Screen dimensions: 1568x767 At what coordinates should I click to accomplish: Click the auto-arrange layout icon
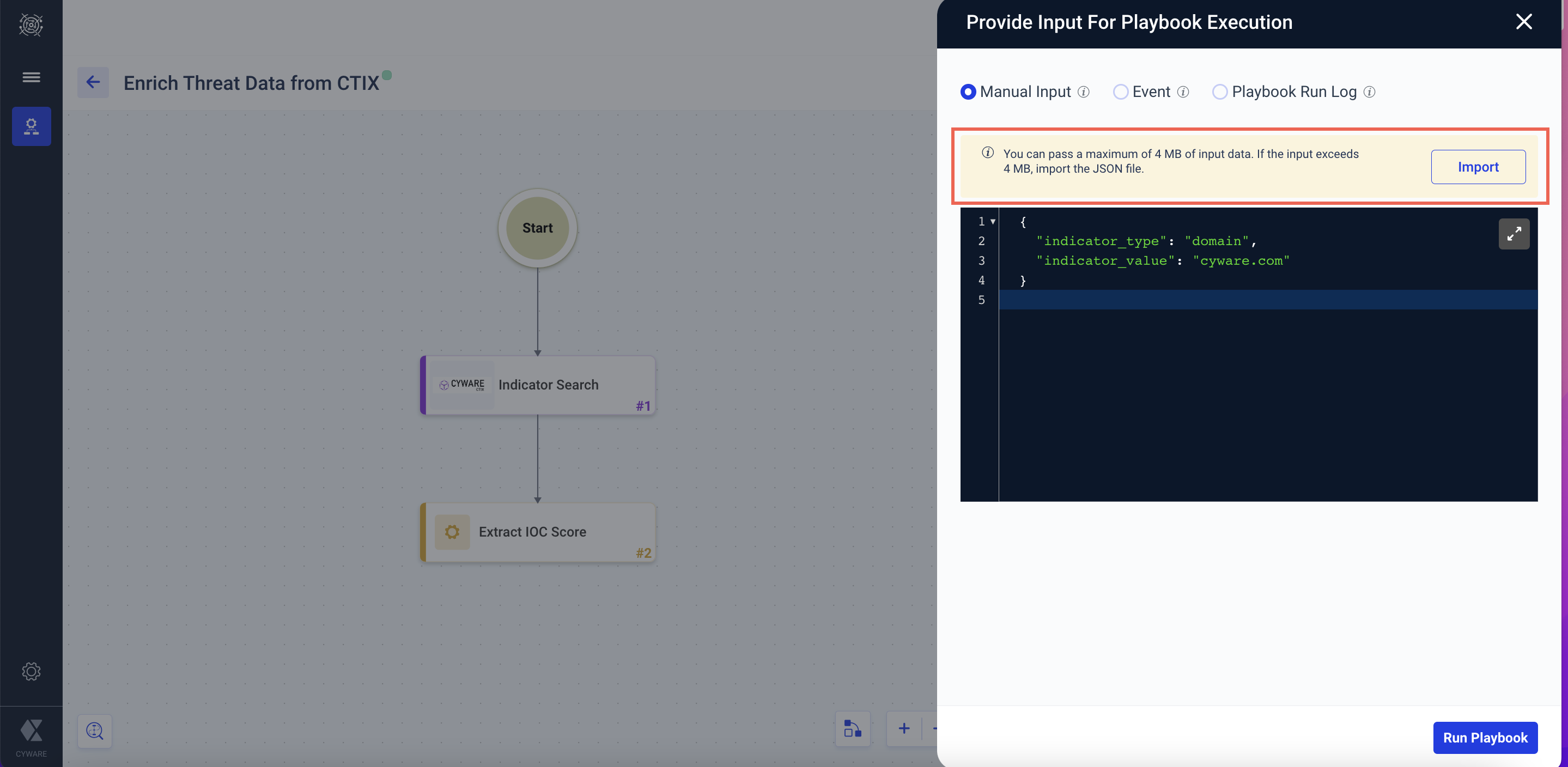point(852,729)
